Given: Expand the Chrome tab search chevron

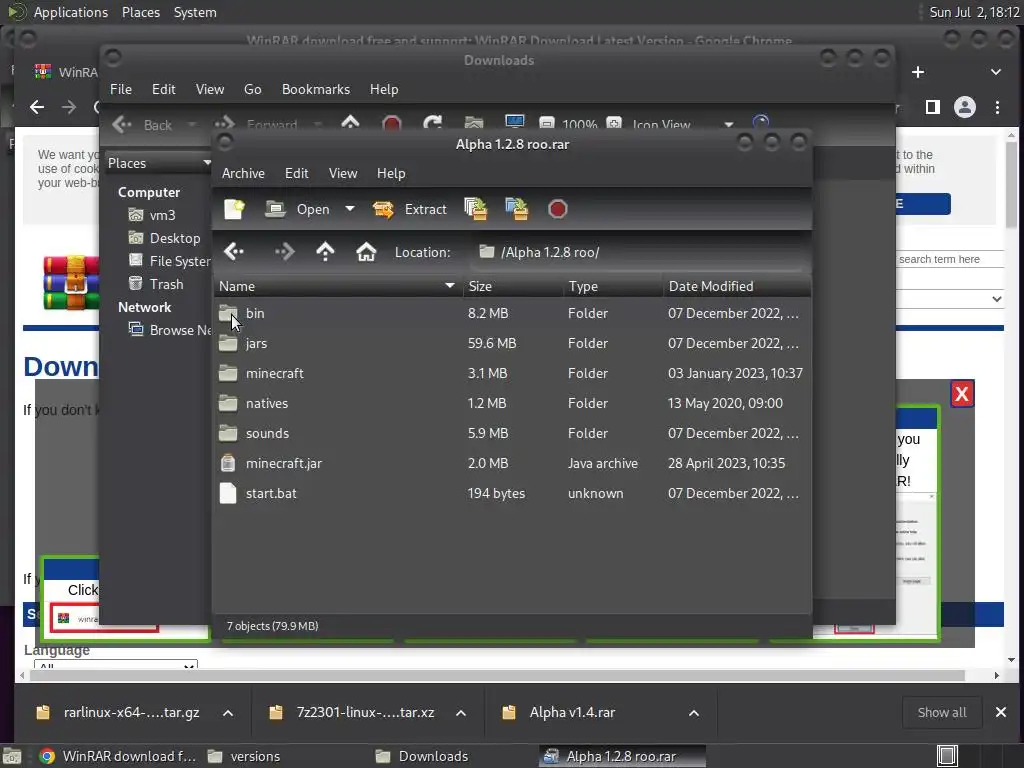Looking at the screenshot, I should tap(996, 72).
